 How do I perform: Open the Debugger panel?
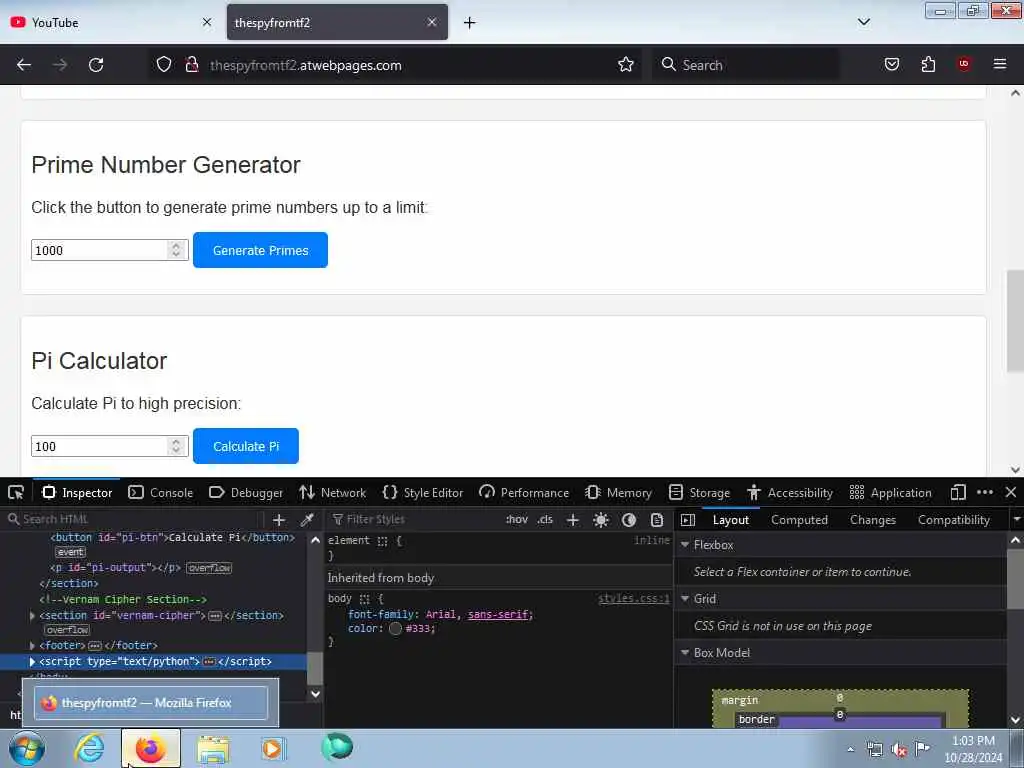(246, 492)
